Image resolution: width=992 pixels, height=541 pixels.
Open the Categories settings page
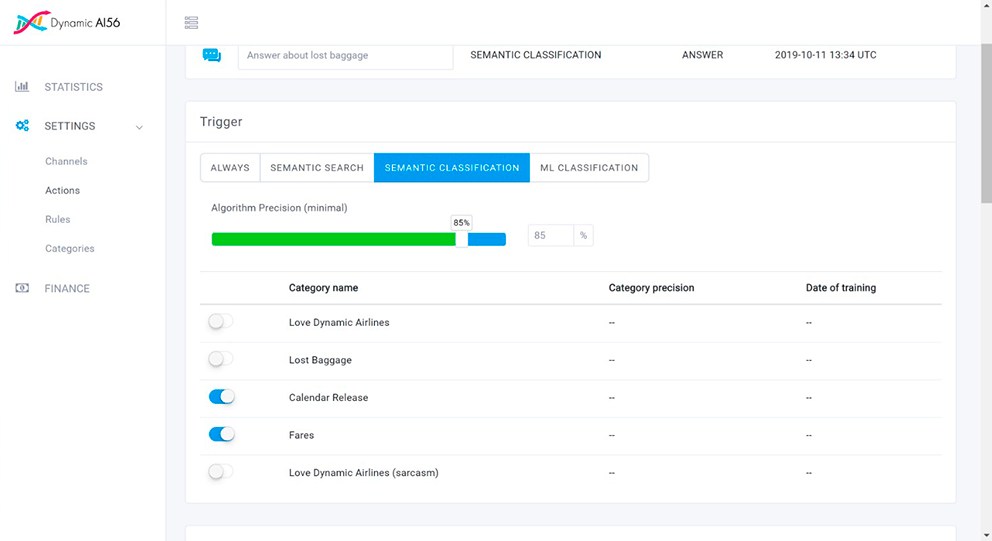click(70, 248)
